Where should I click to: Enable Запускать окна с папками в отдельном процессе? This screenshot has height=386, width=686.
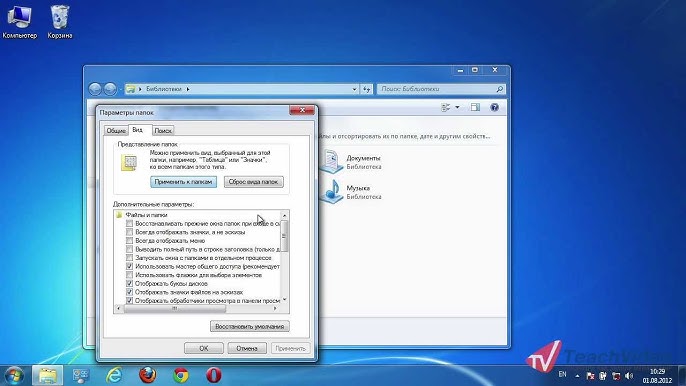(x=130, y=258)
